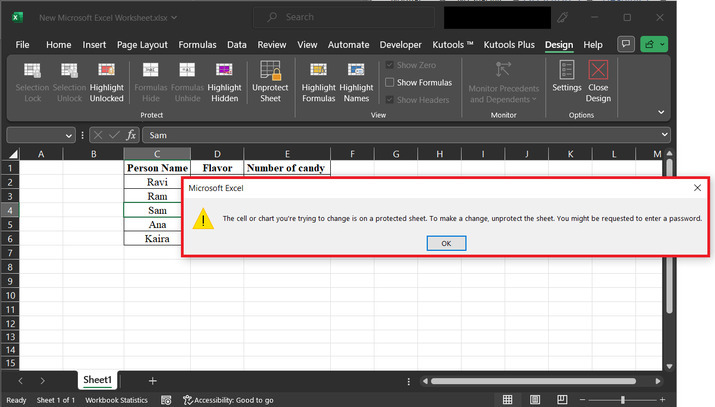Image resolution: width=715 pixels, height=407 pixels.
Task: Select the cell containing Ravi
Action: 157,182
